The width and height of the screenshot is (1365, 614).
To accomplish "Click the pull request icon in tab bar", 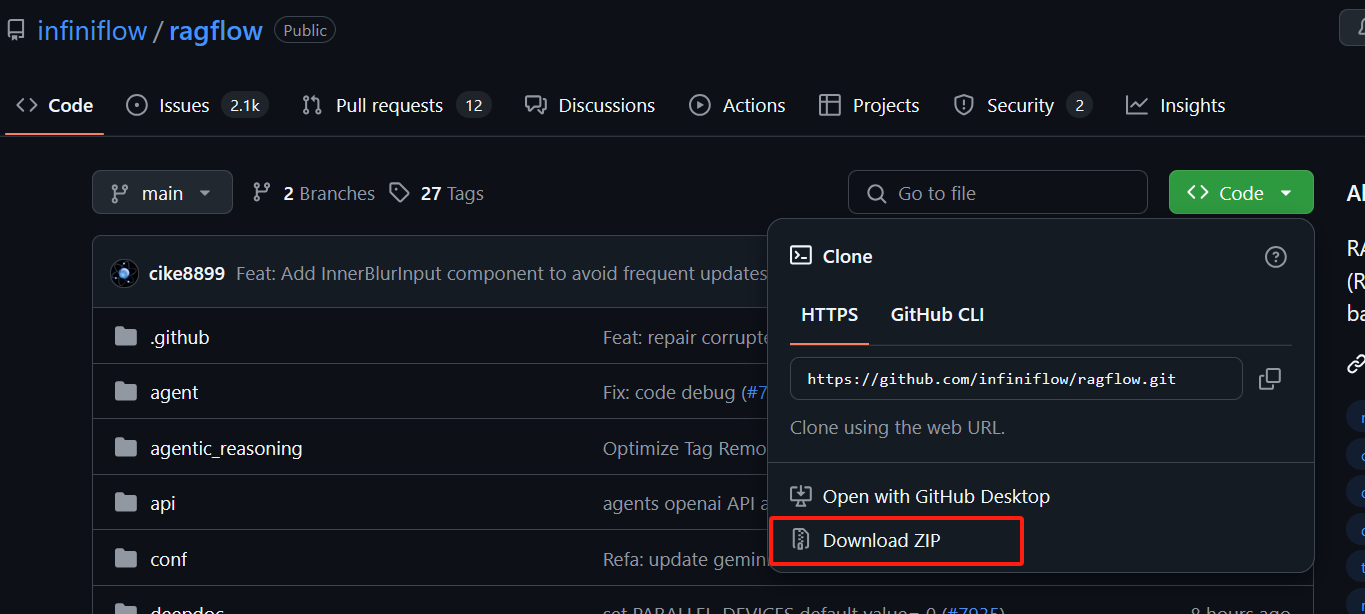I will click(x=312, y=105).
